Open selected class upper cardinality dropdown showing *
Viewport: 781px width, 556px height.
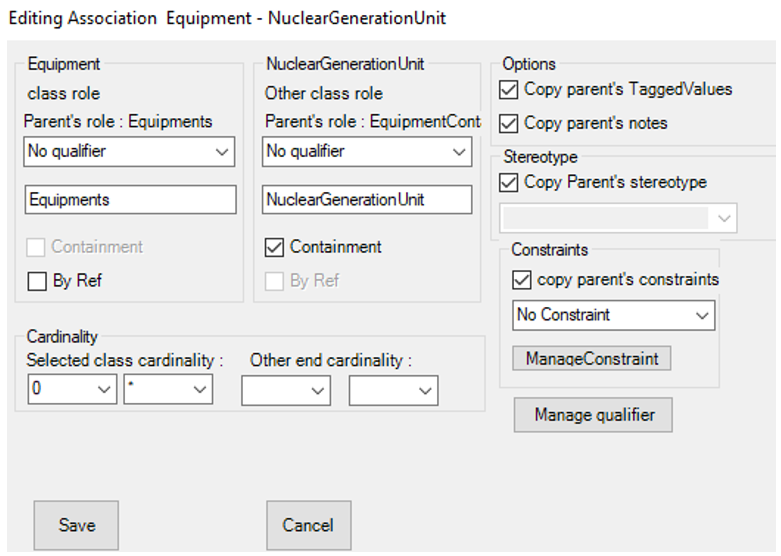click(168, 390)
